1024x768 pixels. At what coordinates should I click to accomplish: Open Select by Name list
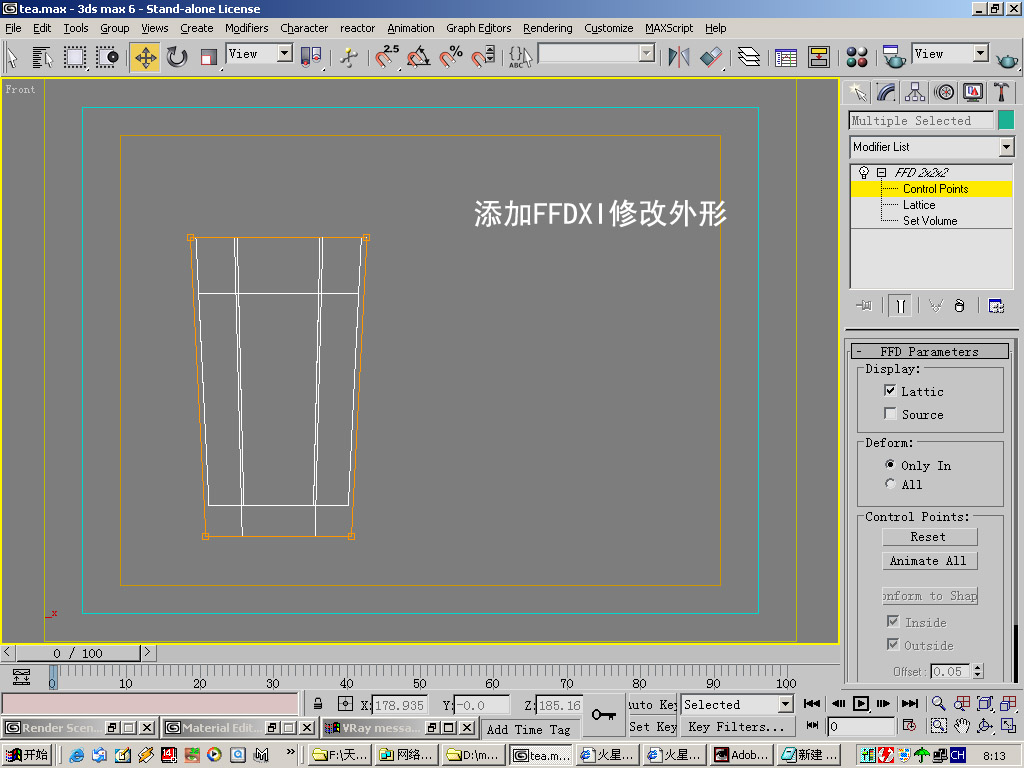(42, 57)
